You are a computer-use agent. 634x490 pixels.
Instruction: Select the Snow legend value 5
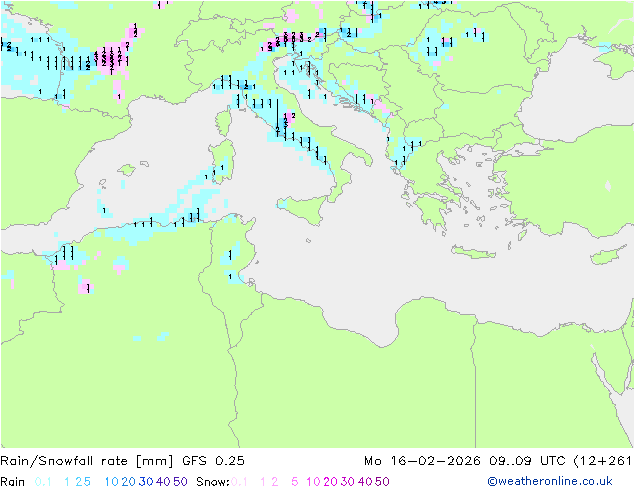[x=295, y=482]
